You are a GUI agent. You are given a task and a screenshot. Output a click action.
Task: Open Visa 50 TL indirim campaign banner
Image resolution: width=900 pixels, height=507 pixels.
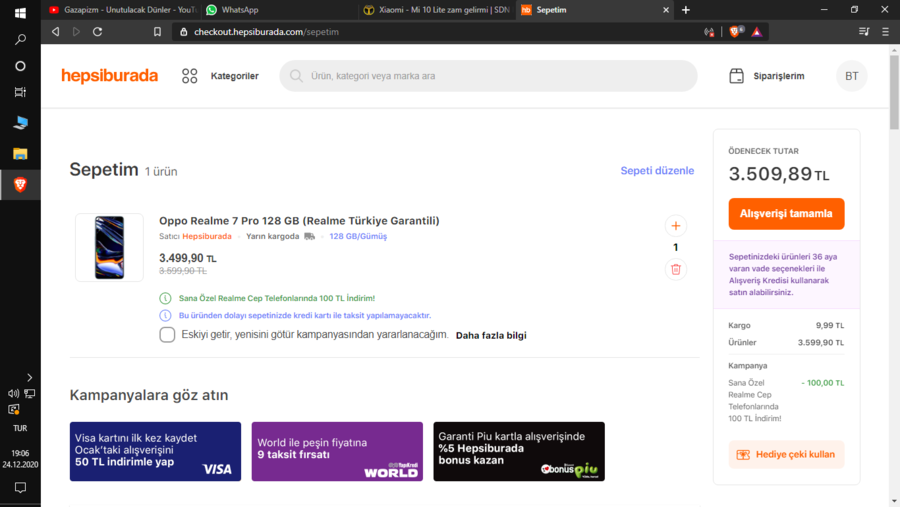(156, 451)
